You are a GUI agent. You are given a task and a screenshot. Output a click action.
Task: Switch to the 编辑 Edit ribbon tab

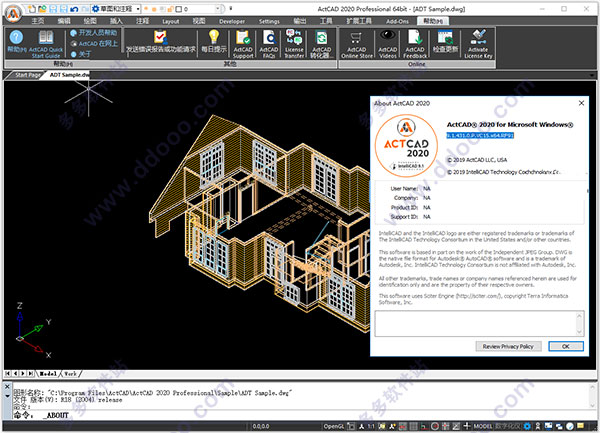[64, 21]
